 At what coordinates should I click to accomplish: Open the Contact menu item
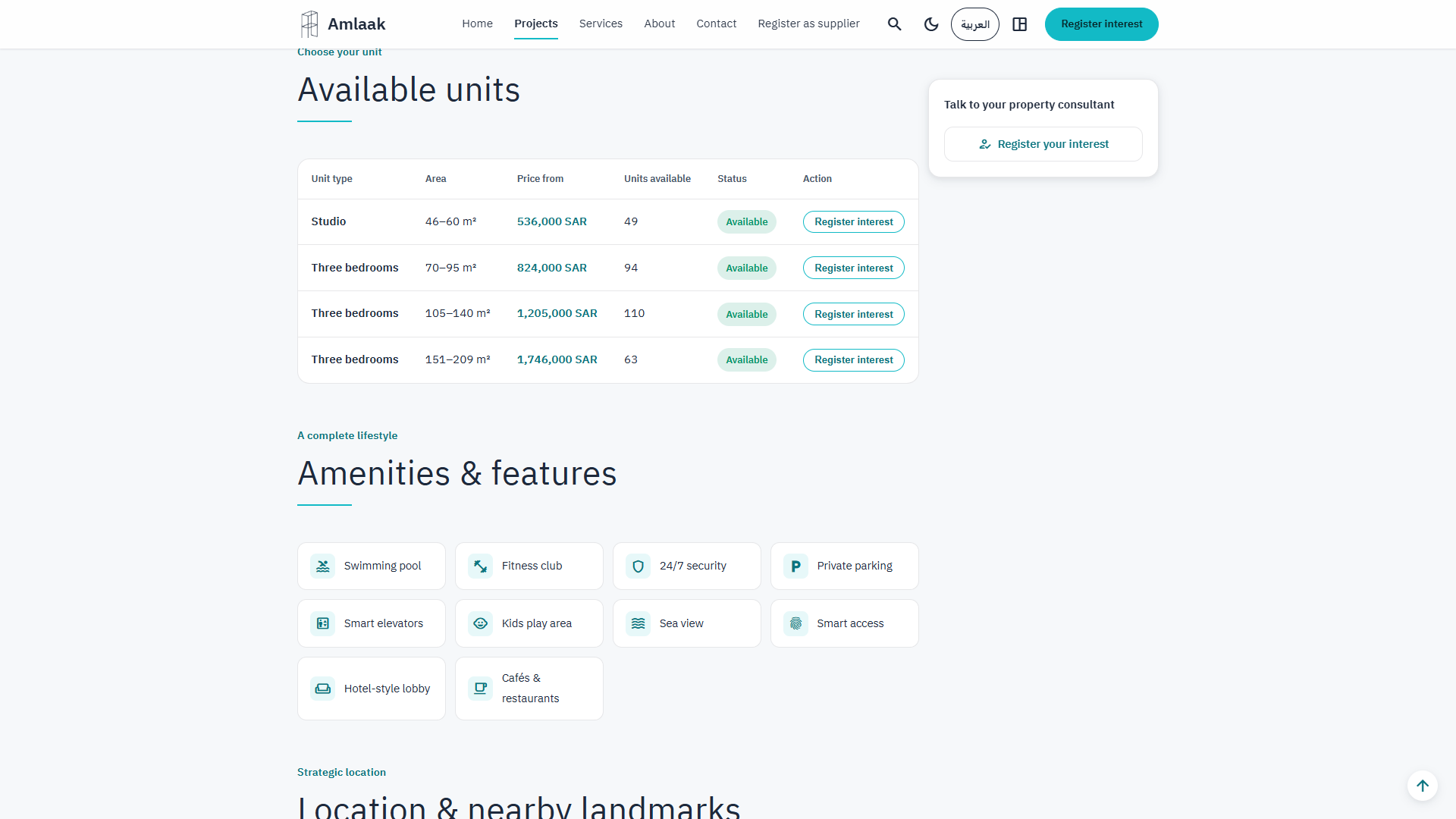coord(717,24)
